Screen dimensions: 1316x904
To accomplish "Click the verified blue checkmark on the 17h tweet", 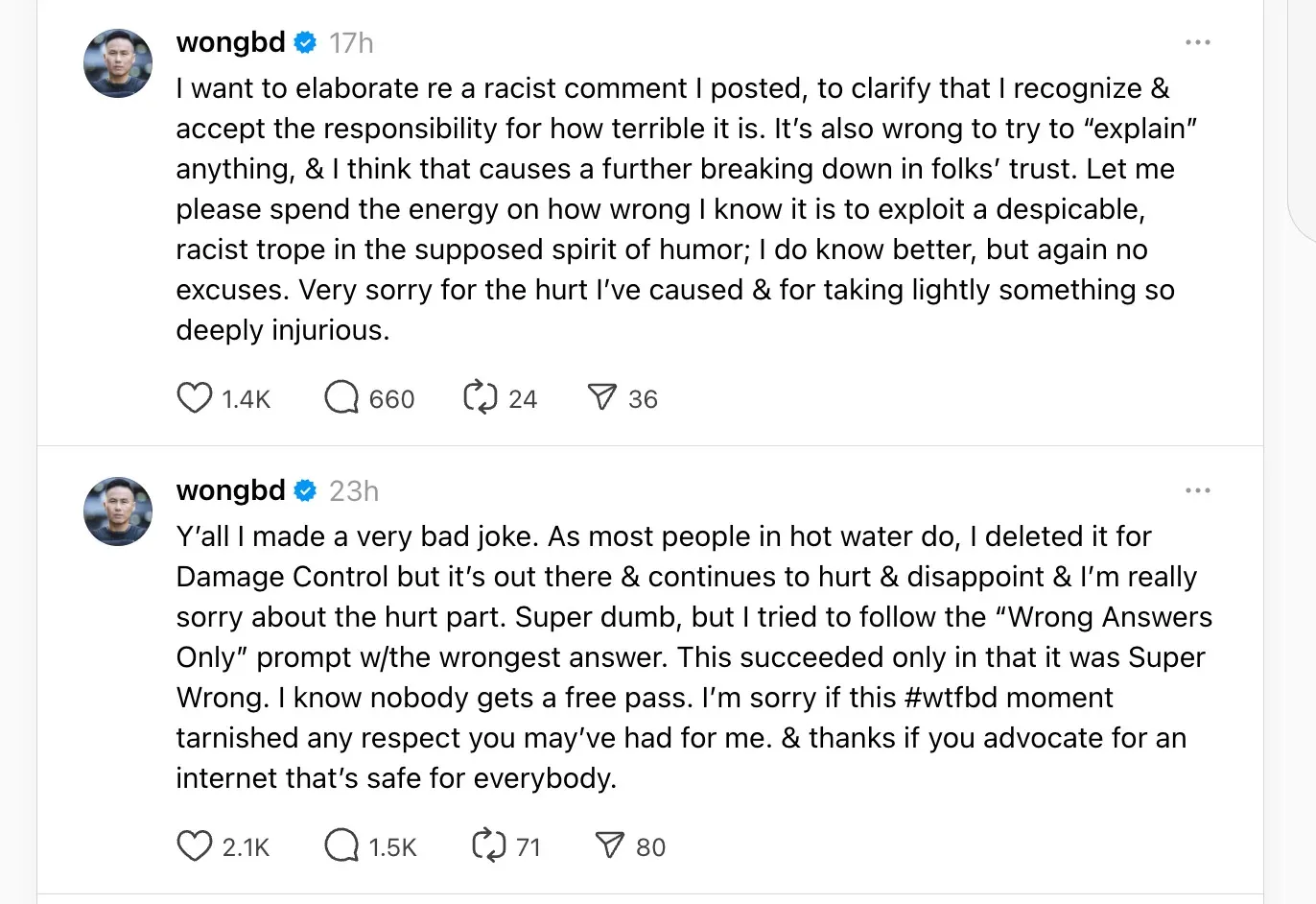I will [x=305, y=42].
